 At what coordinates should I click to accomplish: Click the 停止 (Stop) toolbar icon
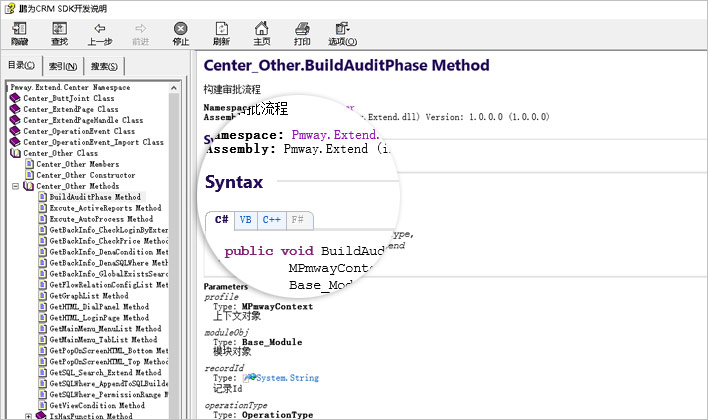click(180, 34)
